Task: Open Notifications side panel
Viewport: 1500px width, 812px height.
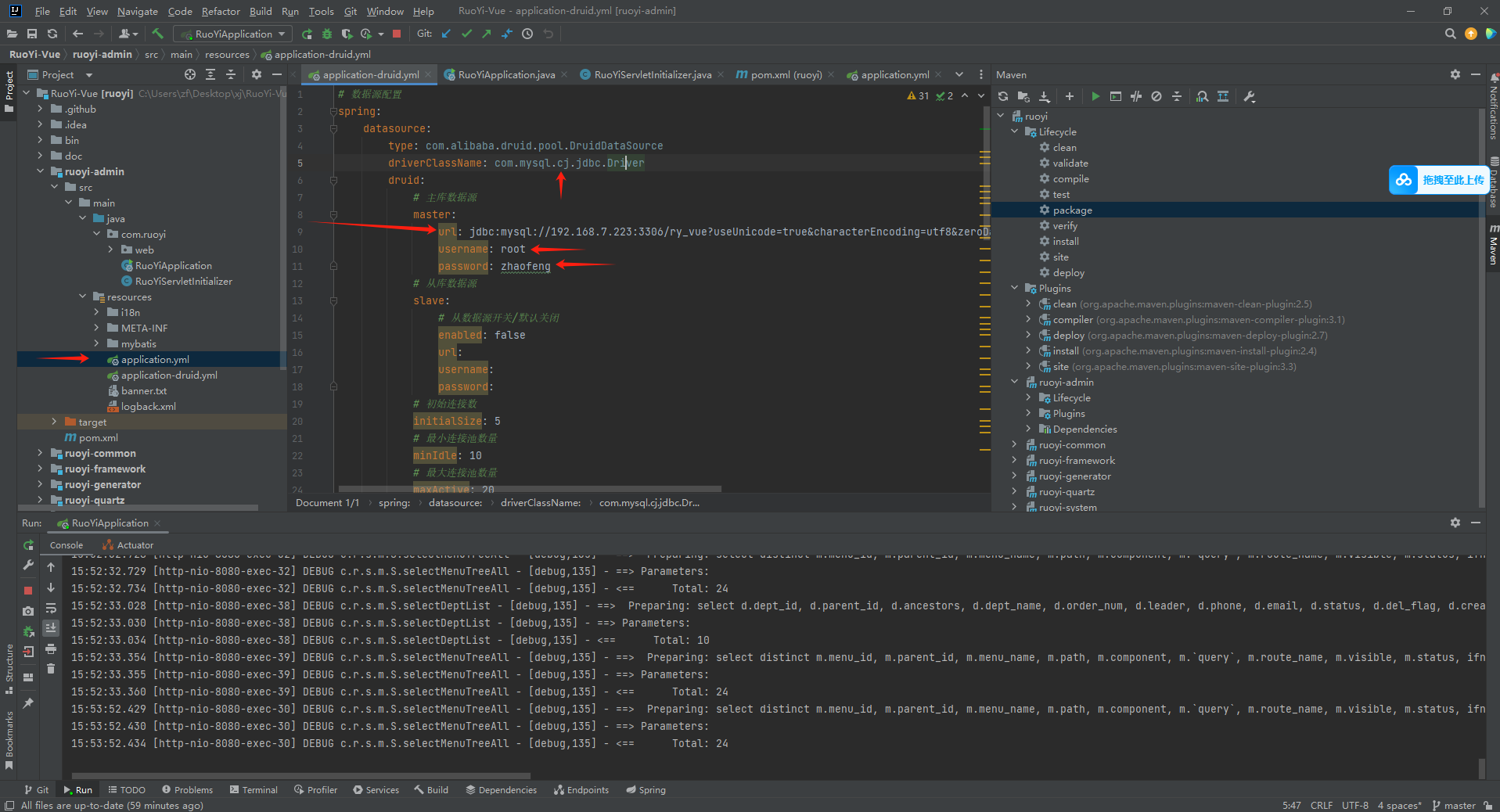Action: click(1493, 108)
